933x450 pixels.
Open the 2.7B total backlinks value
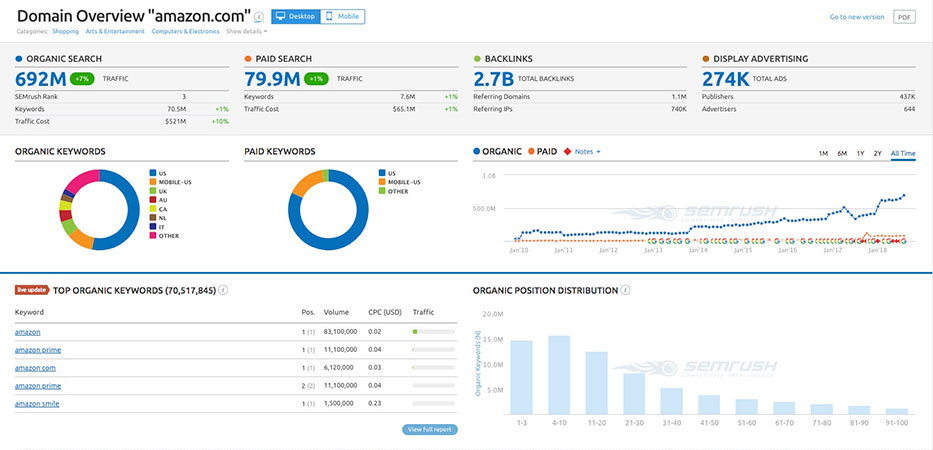pos(493,79)
